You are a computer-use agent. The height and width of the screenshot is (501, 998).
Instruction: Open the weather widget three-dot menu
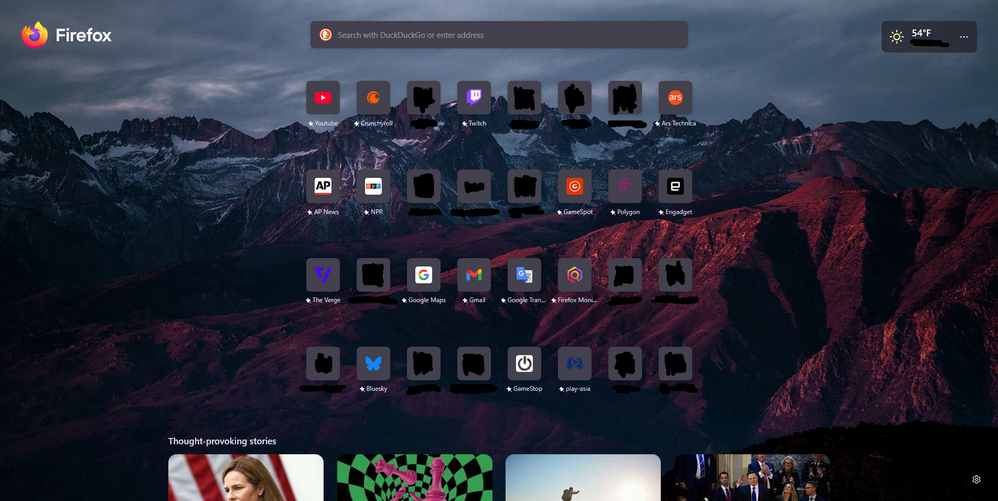[964, 37]
